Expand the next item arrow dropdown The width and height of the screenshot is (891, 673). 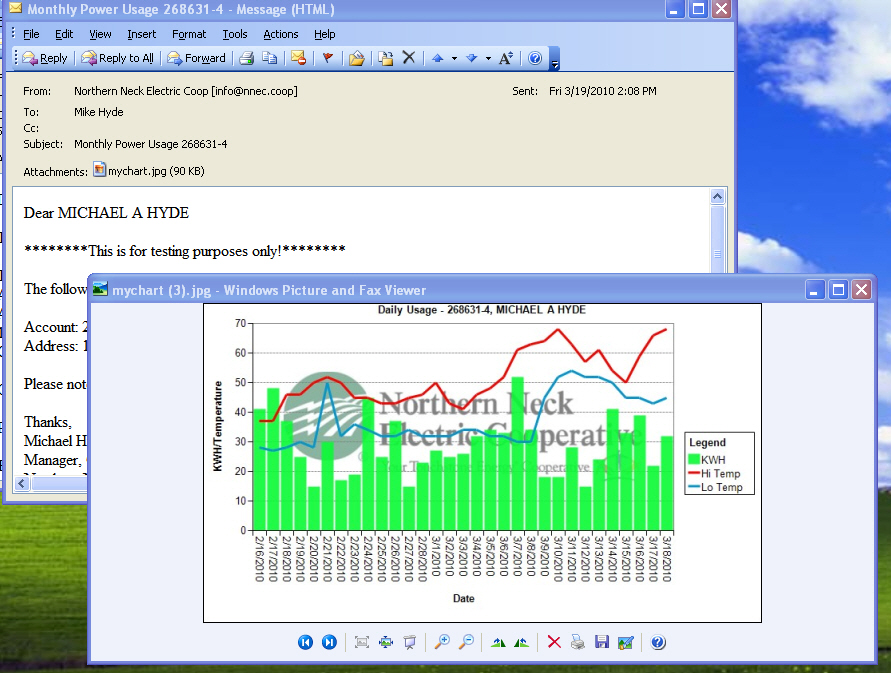tap(488, 58)
